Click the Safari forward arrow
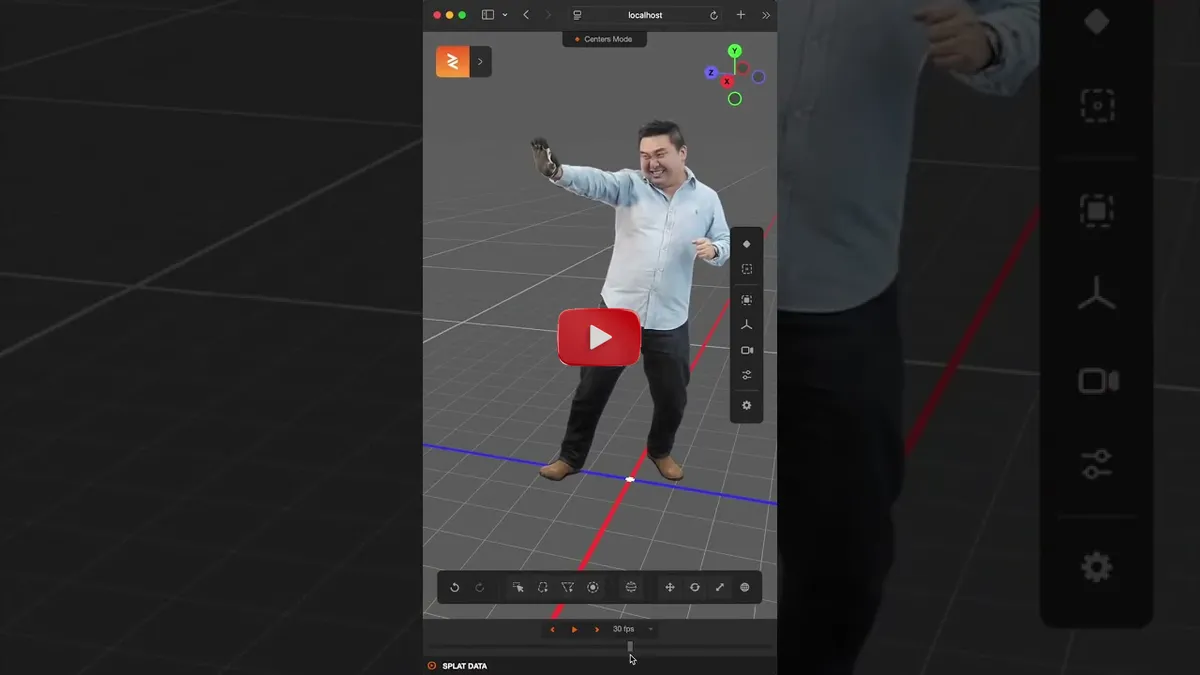This screenshot has height=675, width=1200. tap(548, 15)
